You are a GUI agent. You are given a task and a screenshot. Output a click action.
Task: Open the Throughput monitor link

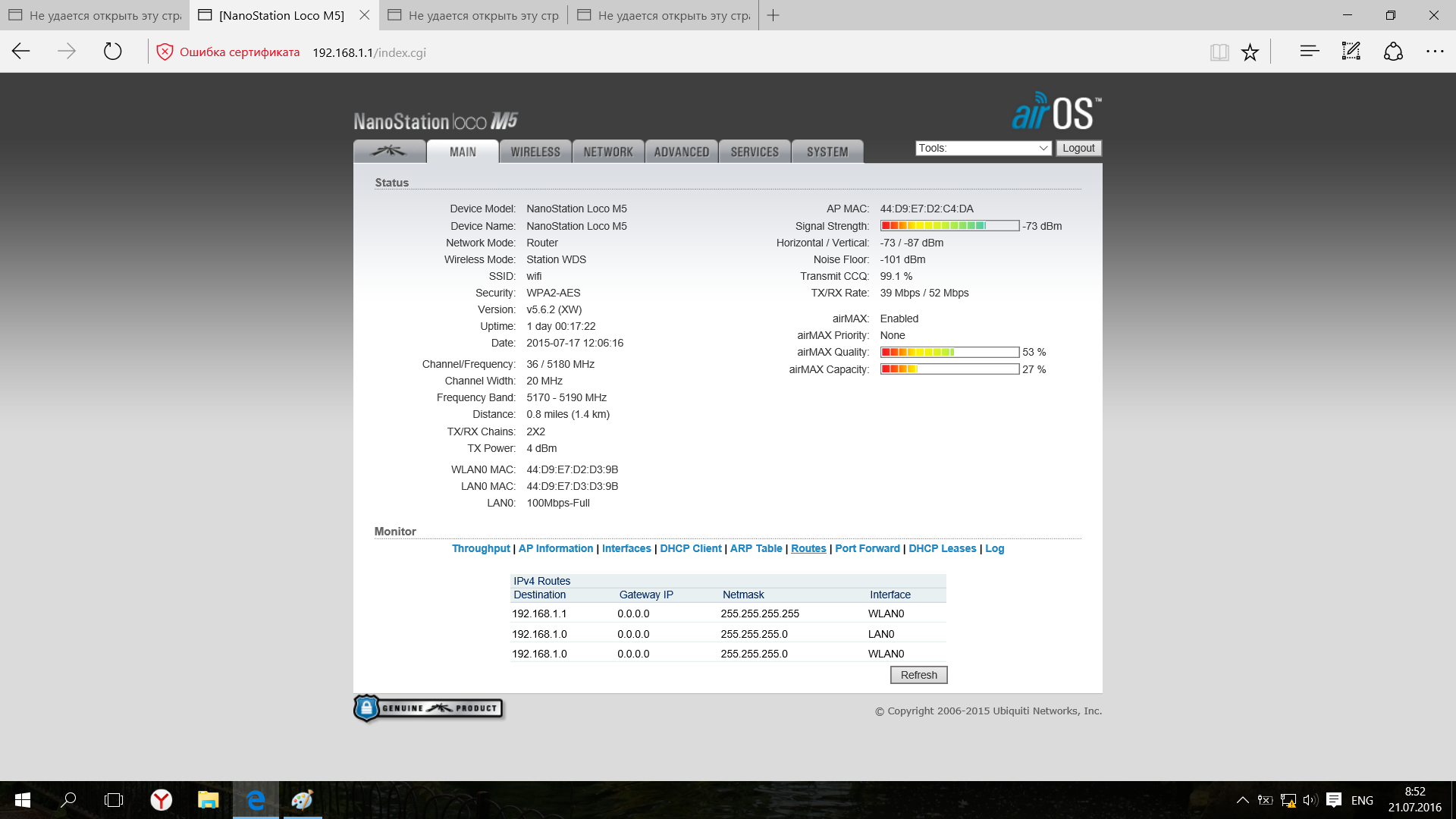click(481, 548)
